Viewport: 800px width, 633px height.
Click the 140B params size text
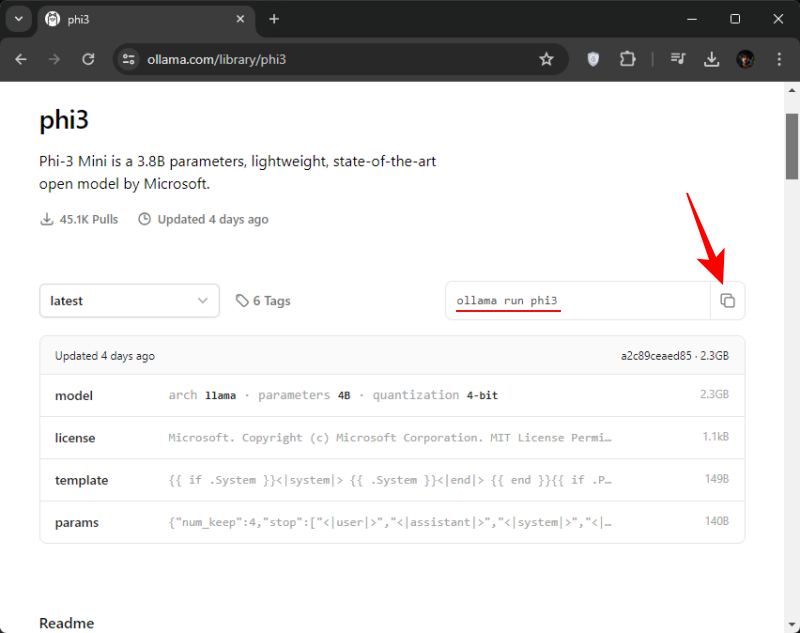(717, 521)
